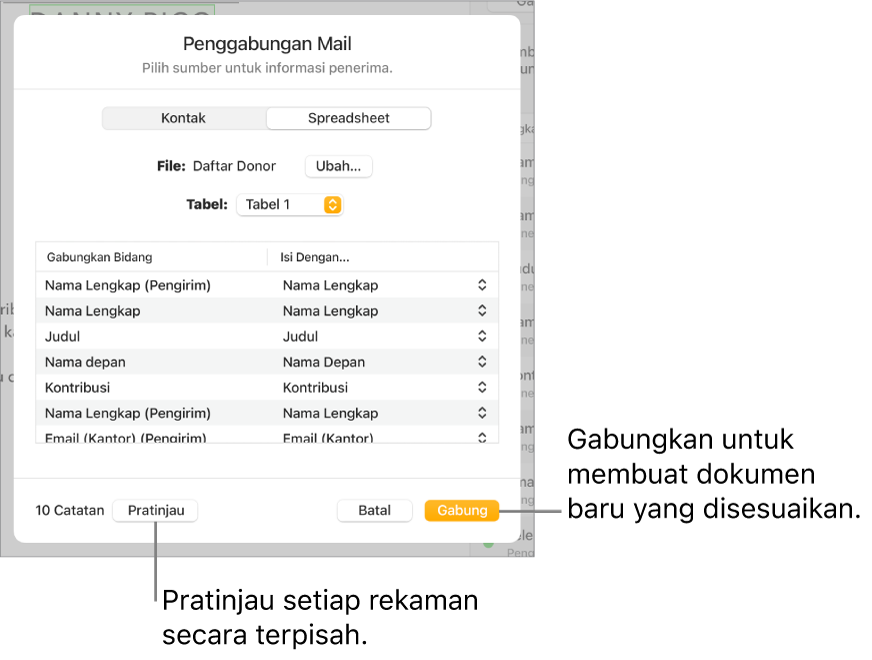Image resolution: width=872 pixels, height=660 pixels.
Task: Open dropdown for Nama depan row
Action: pyautogui.click(x=482, y=362)
